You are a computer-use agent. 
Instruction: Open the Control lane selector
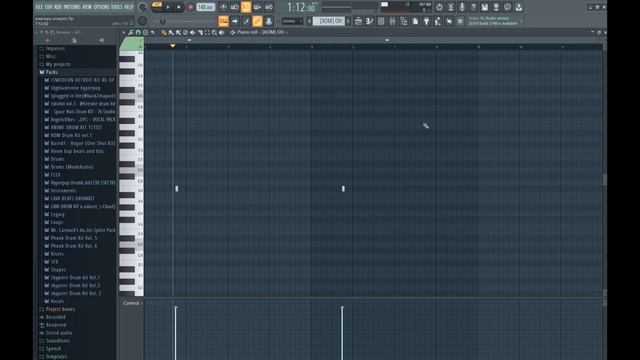click(x=132, y=303)
